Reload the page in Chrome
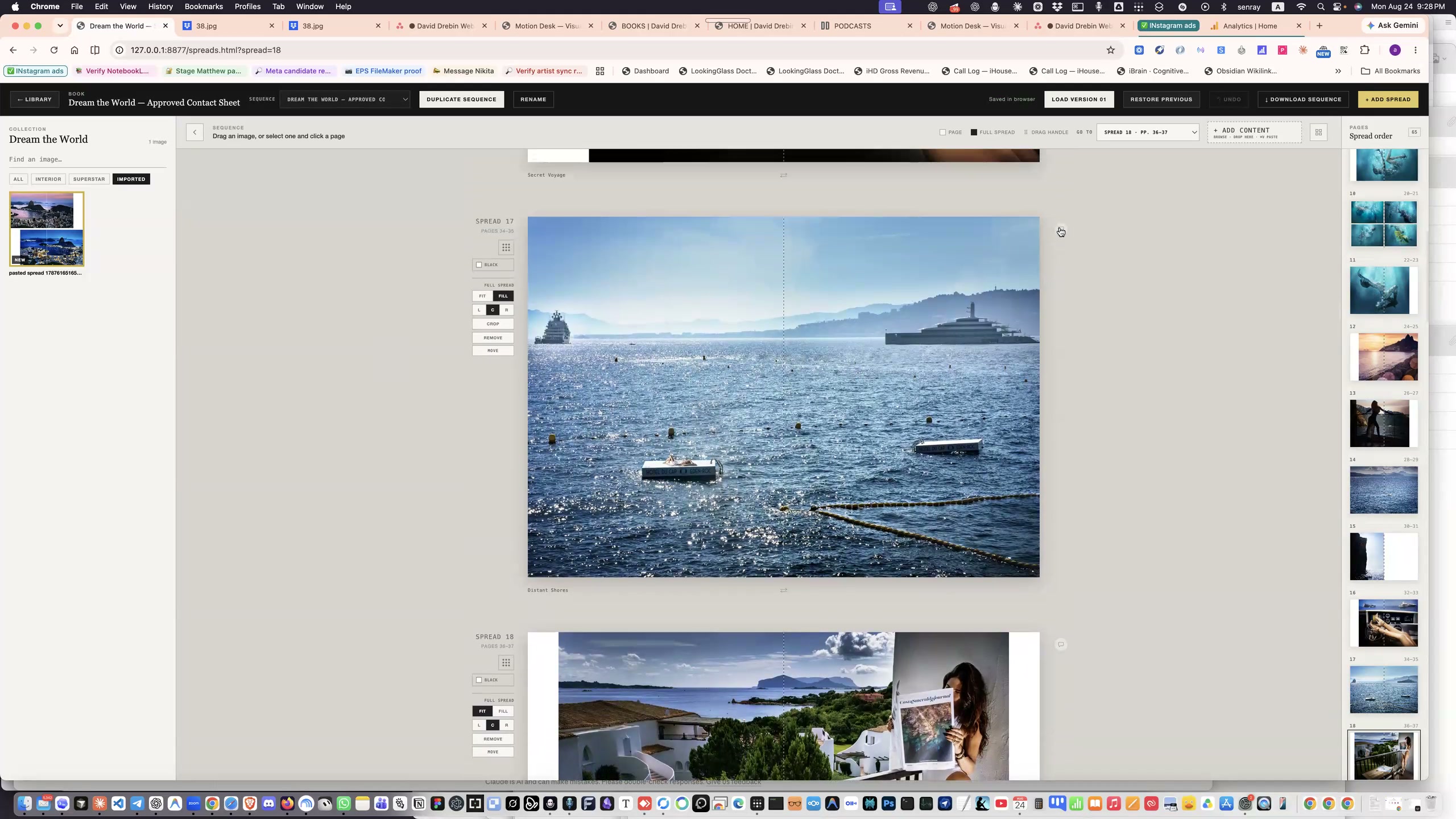 tap(54, 50)
